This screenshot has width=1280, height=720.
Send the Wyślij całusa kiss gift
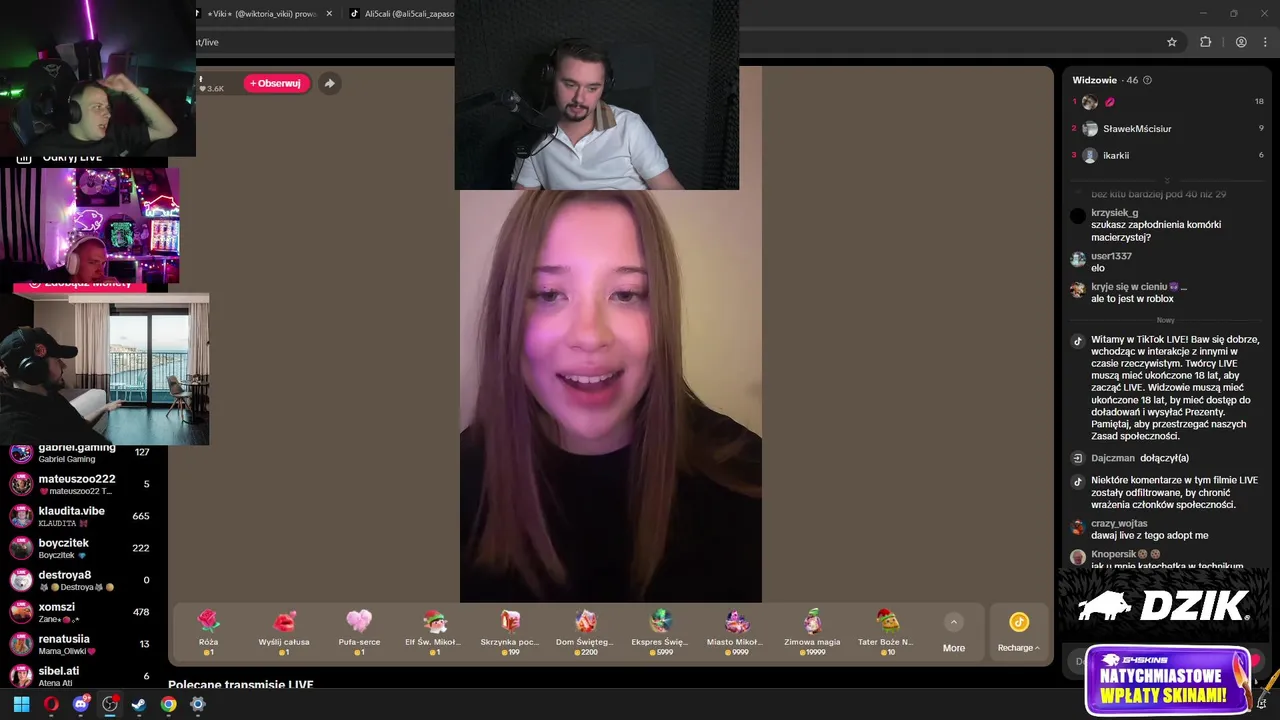pyautogui.click(x=284, y=632)
